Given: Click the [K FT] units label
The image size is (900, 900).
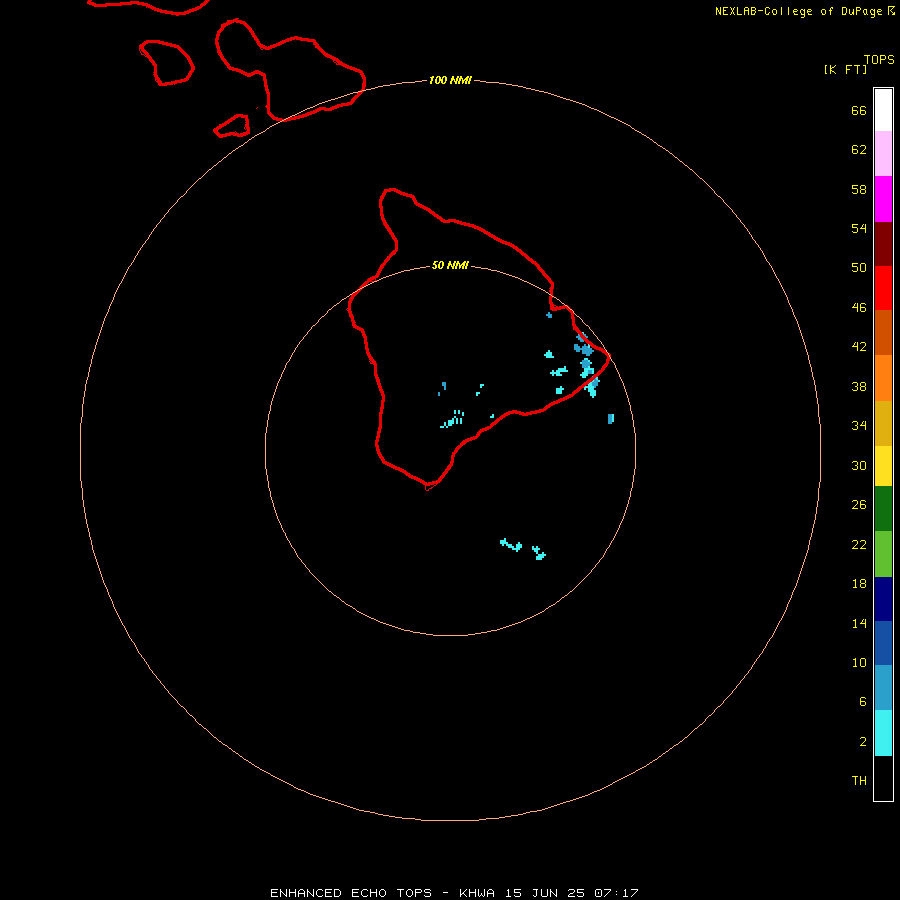Looking at the screenshot, I should (x=845, y=69).
